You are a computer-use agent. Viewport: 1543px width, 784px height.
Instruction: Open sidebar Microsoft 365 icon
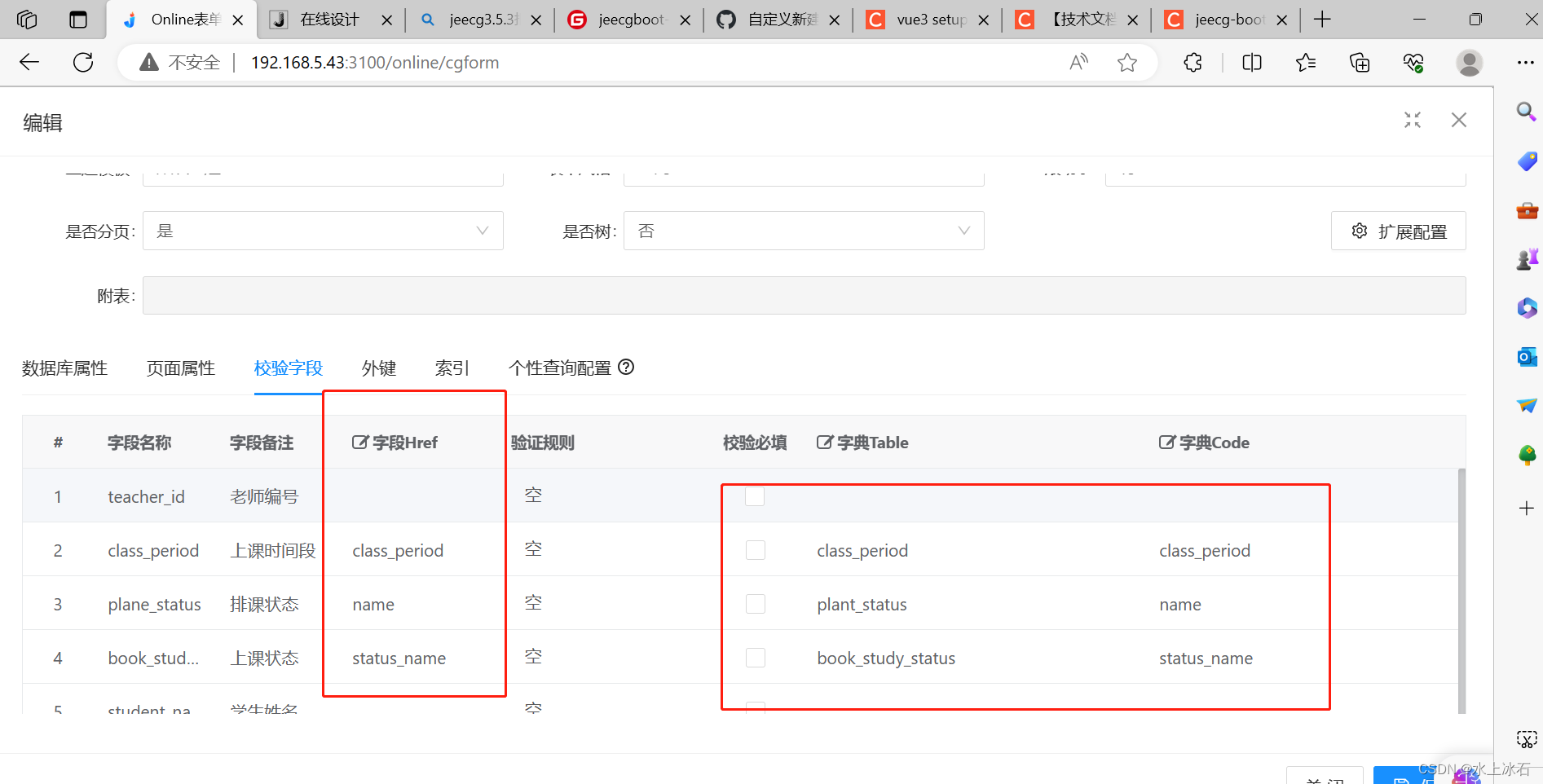click(x=1527, y=308)
